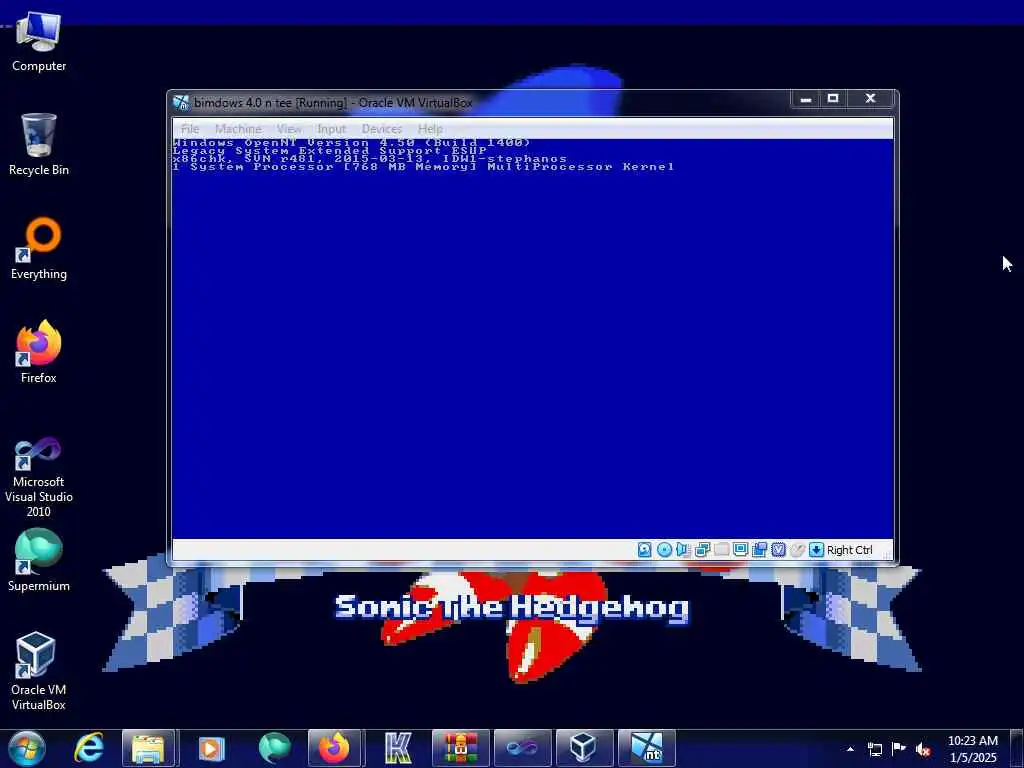This screenshot has width=1024, height=768.
Task: Select the Computer desktop icon
Action: (39, 41)
